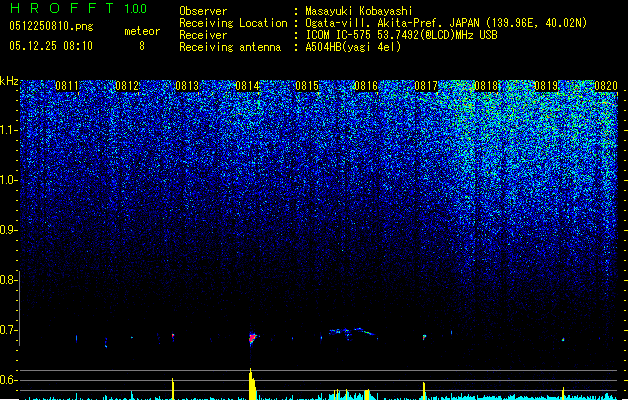The image size is (629, 400).
Task: Click the 0.6 kHz frequency axis label
Action: [8, 380]
